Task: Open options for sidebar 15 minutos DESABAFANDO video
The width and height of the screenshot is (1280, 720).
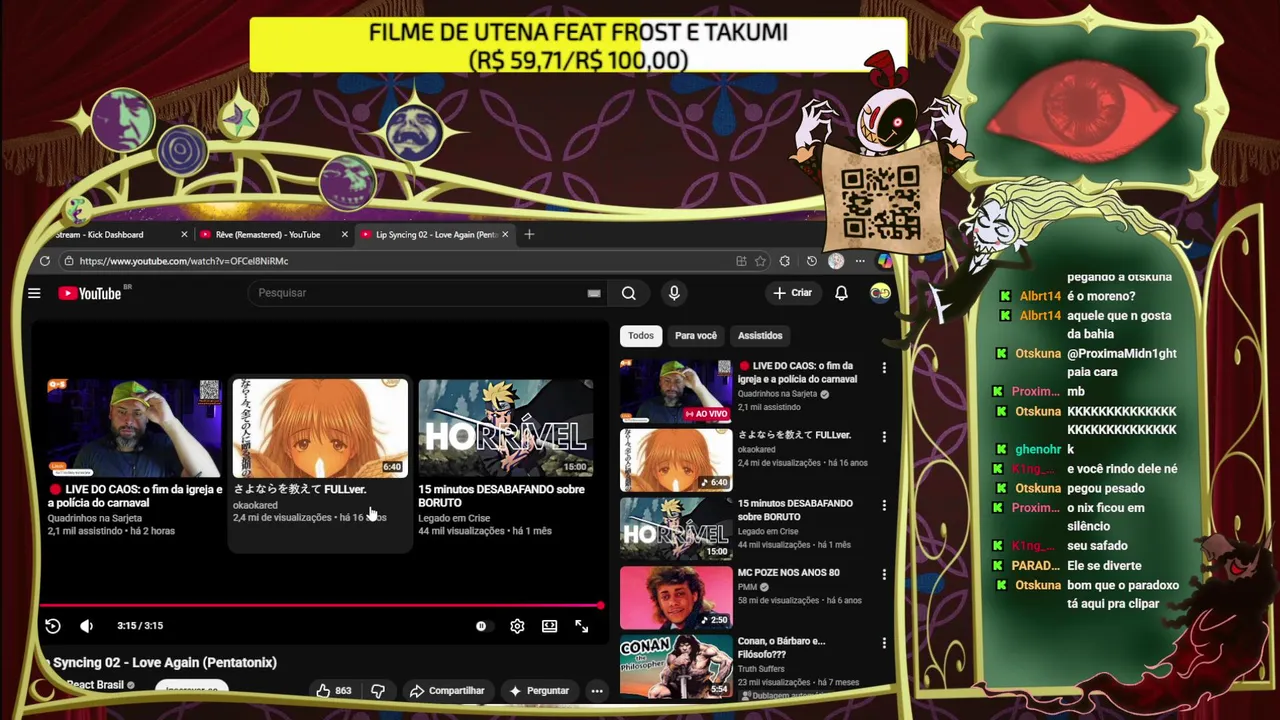Action: pyautogui.click(x=884, y=505)
